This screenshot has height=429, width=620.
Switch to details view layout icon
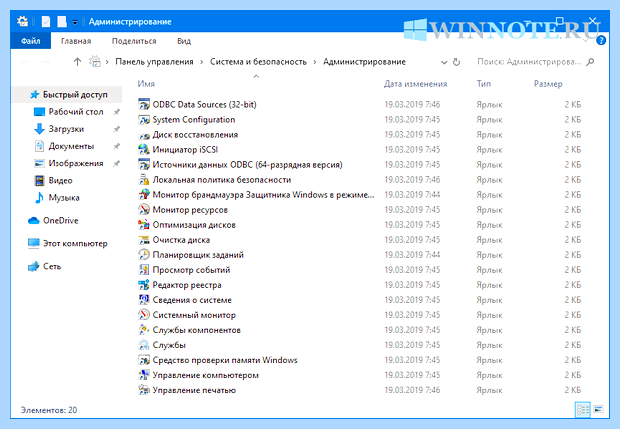click(x=583, y=410)
